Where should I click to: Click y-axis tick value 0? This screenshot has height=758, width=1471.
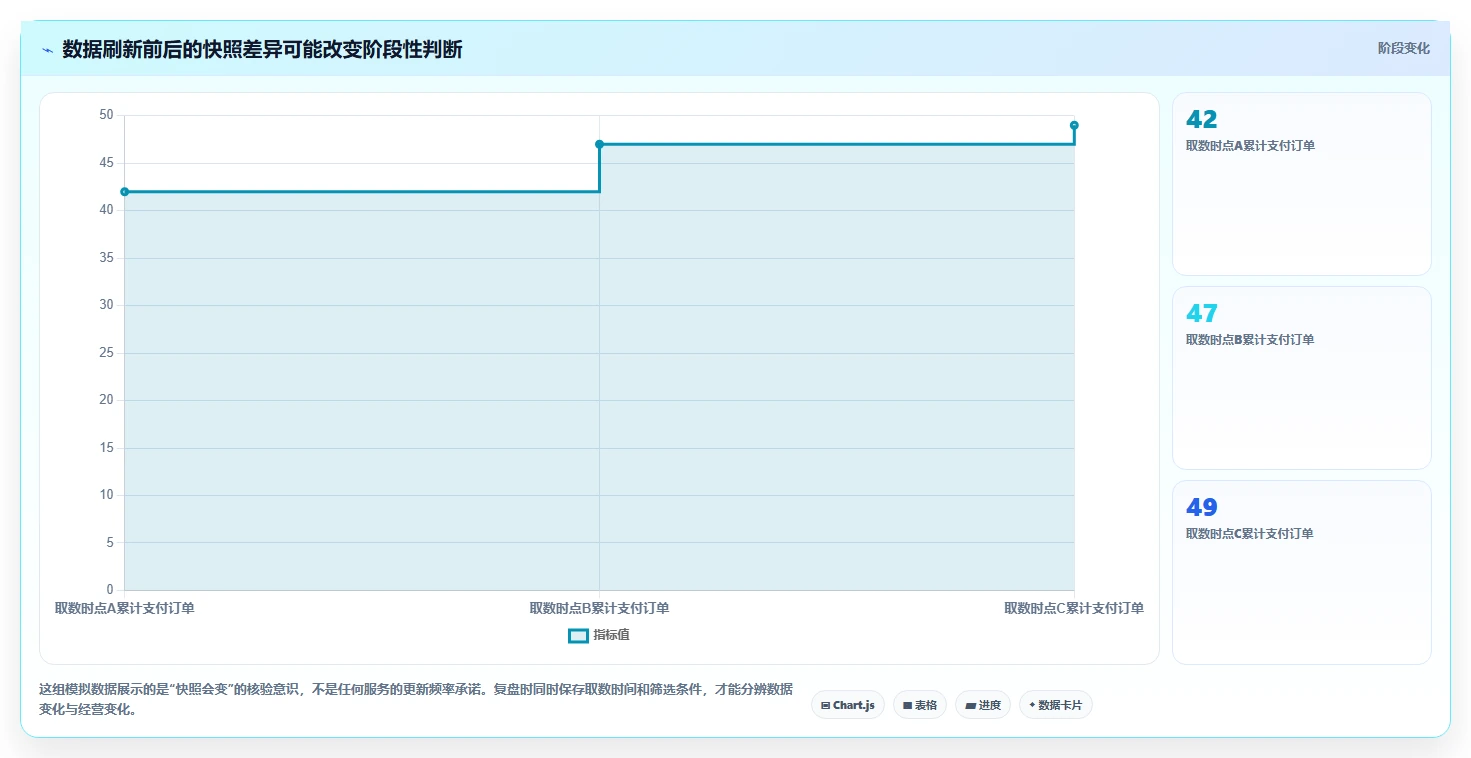coord(110,590)
